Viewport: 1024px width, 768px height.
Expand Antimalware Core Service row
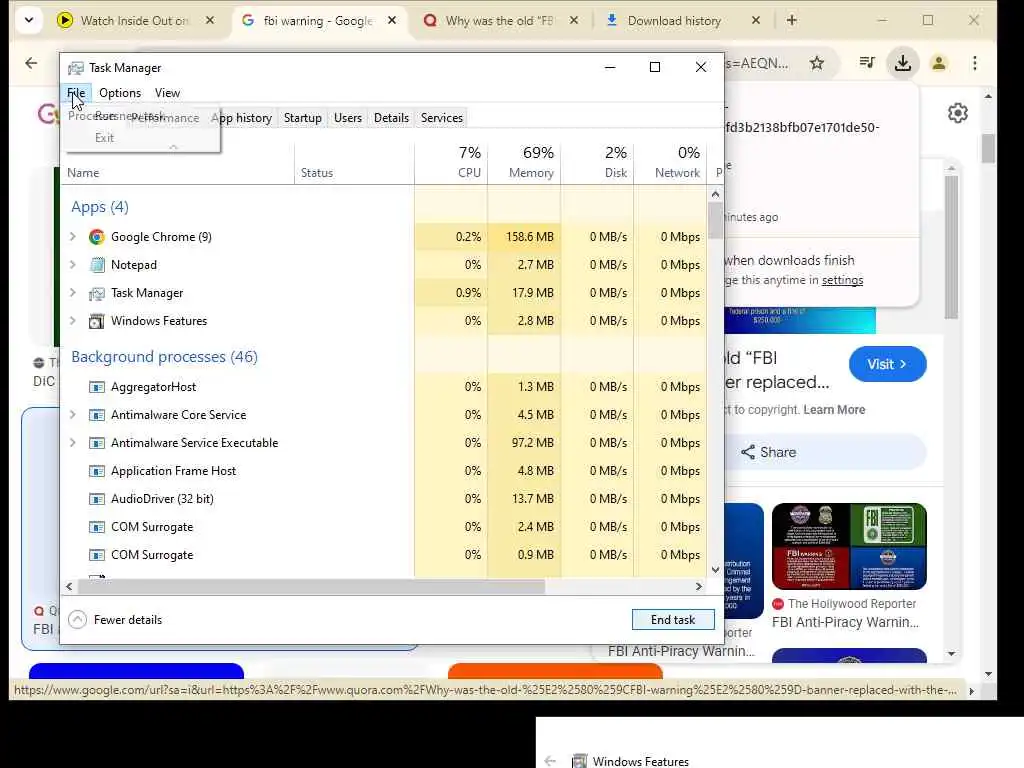click(72, 415)
